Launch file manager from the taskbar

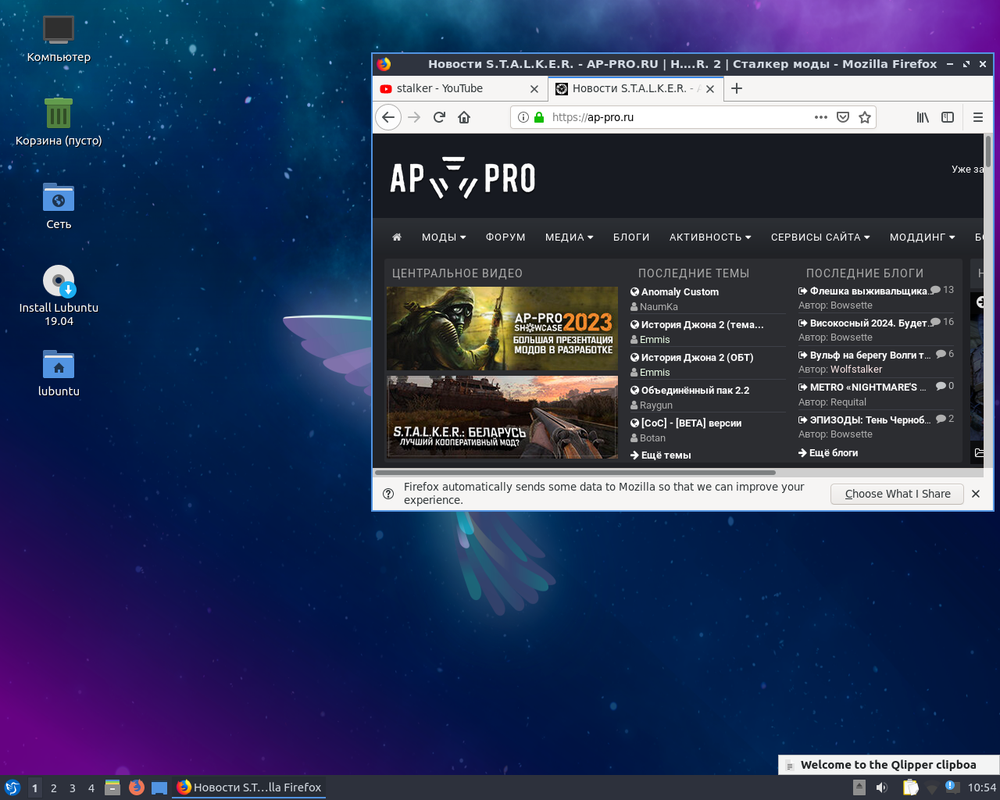(112, 788)
